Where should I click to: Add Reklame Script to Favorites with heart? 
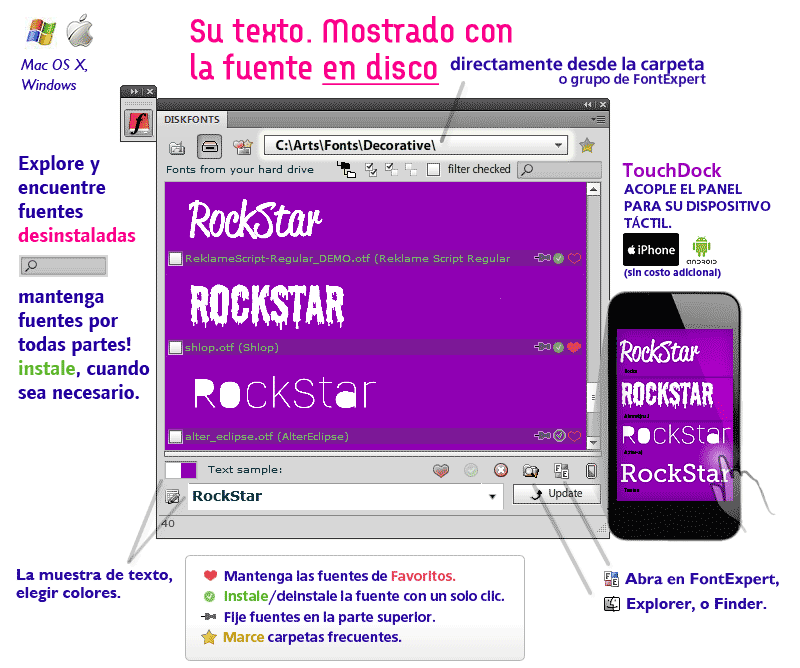click(x=574, y=259)
